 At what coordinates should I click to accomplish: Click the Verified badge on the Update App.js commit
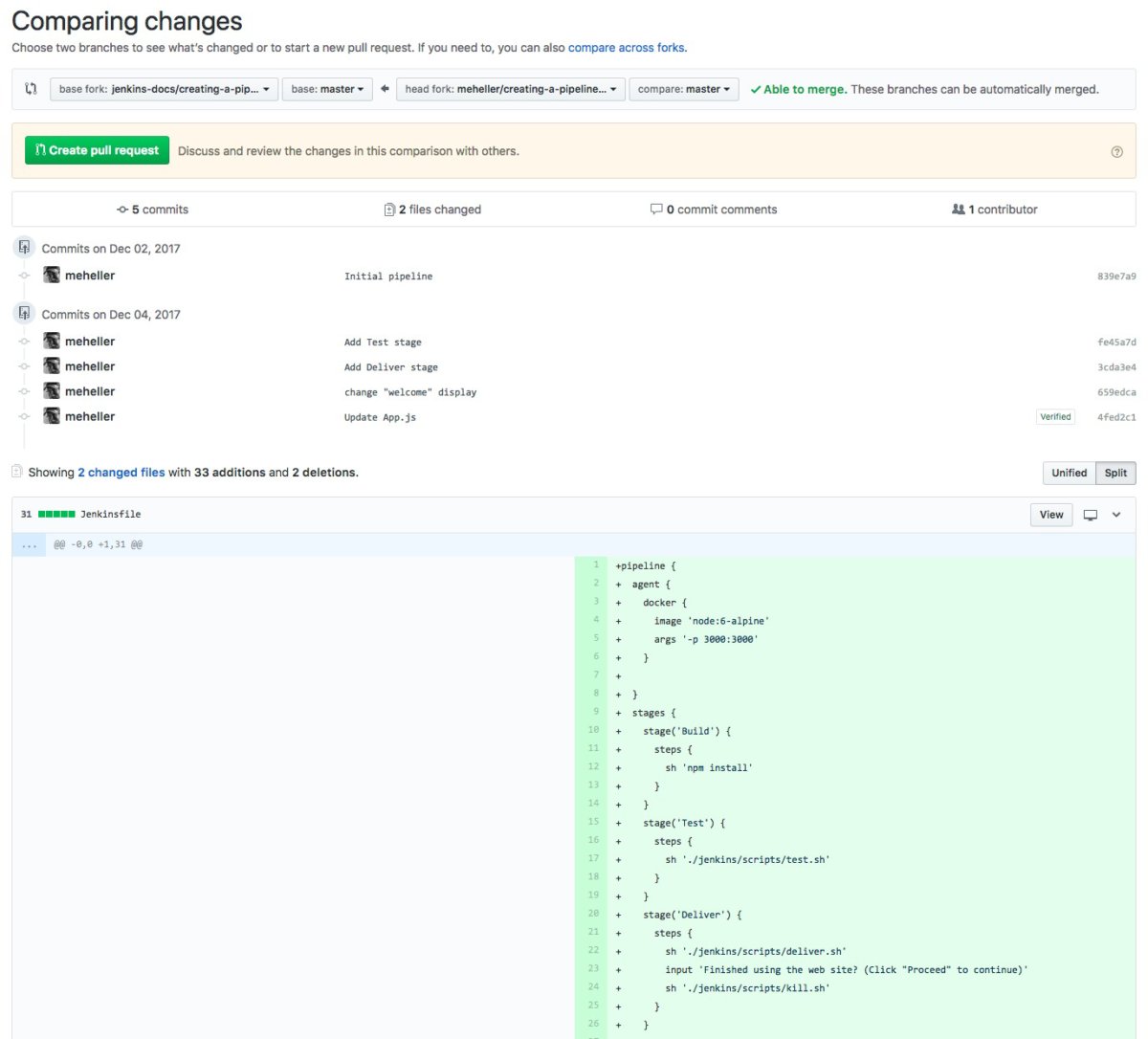point(1055,416)
